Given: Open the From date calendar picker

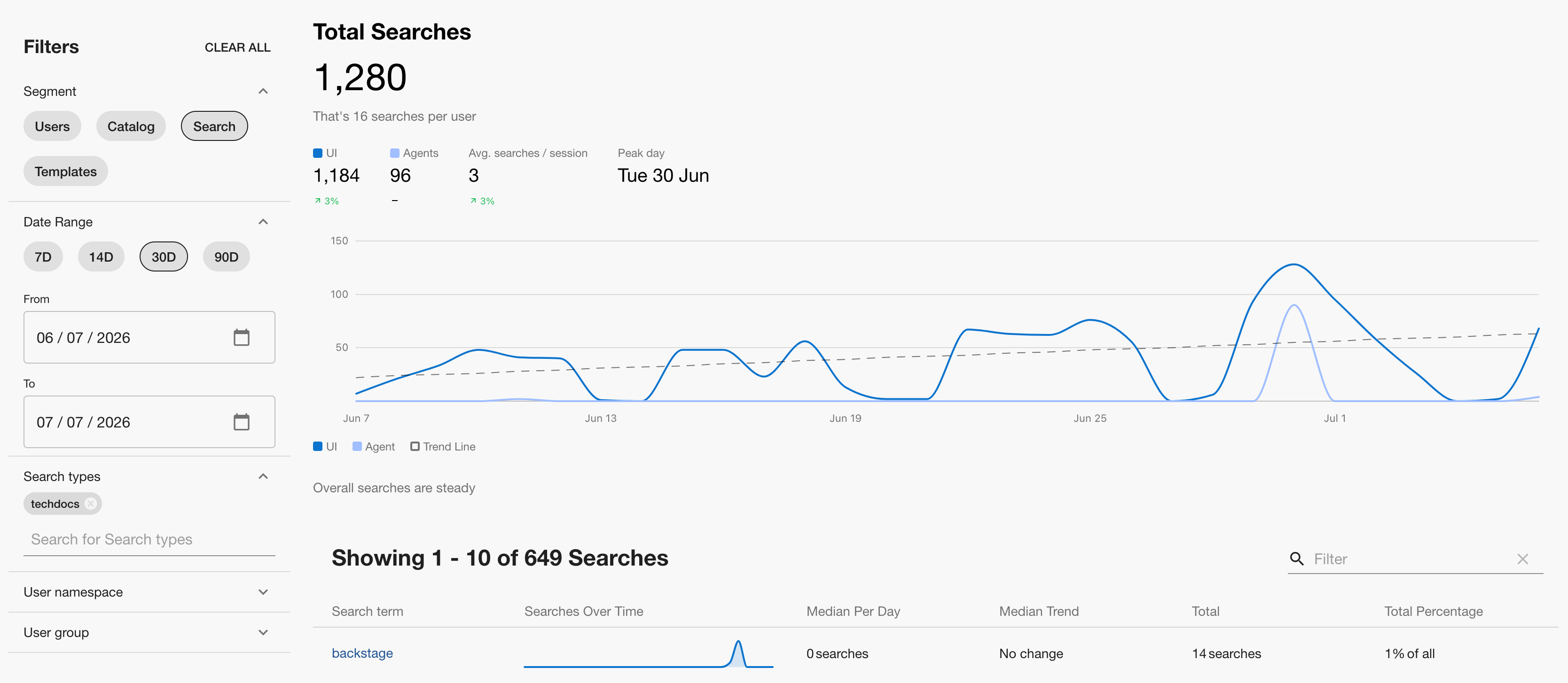Looking at the screenshot, I should [241, 338].
